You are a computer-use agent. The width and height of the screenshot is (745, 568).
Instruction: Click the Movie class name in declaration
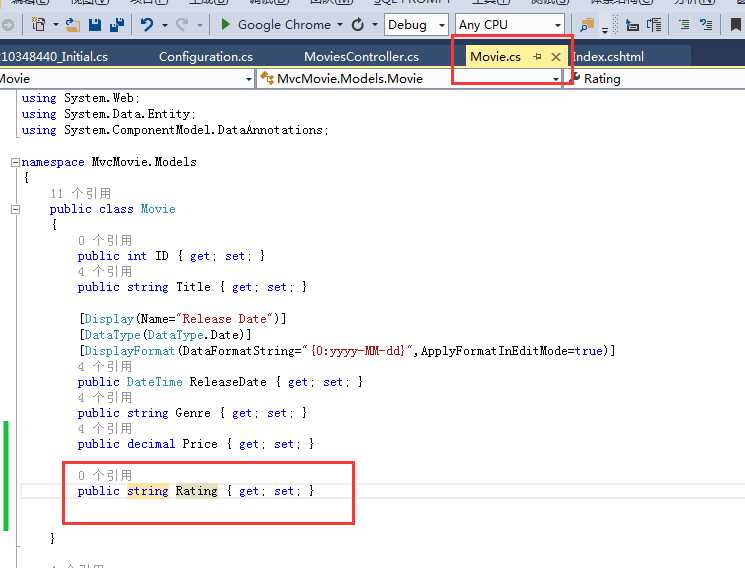tap(158, 209)
